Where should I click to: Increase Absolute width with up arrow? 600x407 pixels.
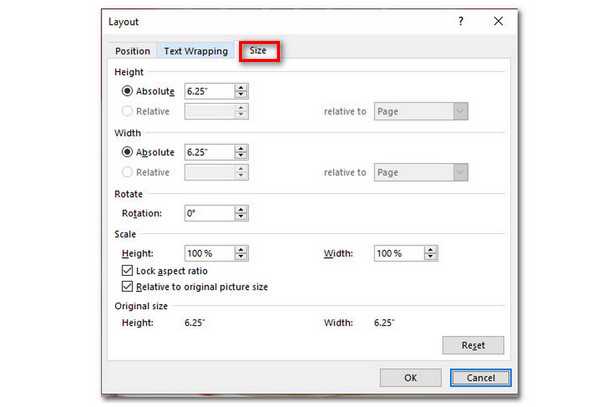click(x=241, y=148)
